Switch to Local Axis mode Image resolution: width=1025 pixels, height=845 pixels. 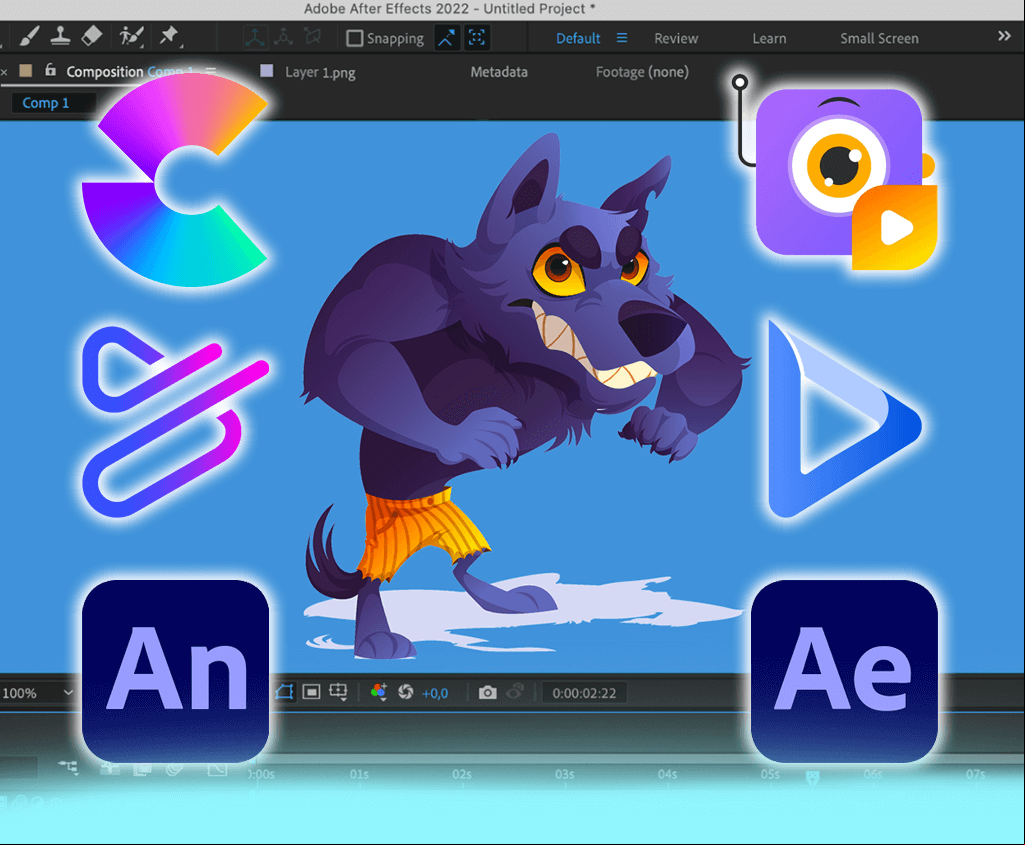(254, 38)
